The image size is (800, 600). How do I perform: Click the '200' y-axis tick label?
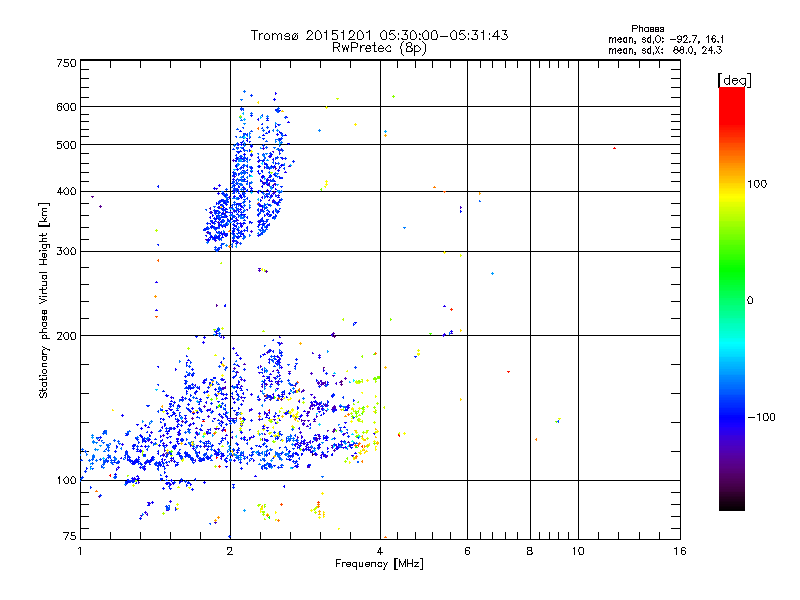coord(66,336)
